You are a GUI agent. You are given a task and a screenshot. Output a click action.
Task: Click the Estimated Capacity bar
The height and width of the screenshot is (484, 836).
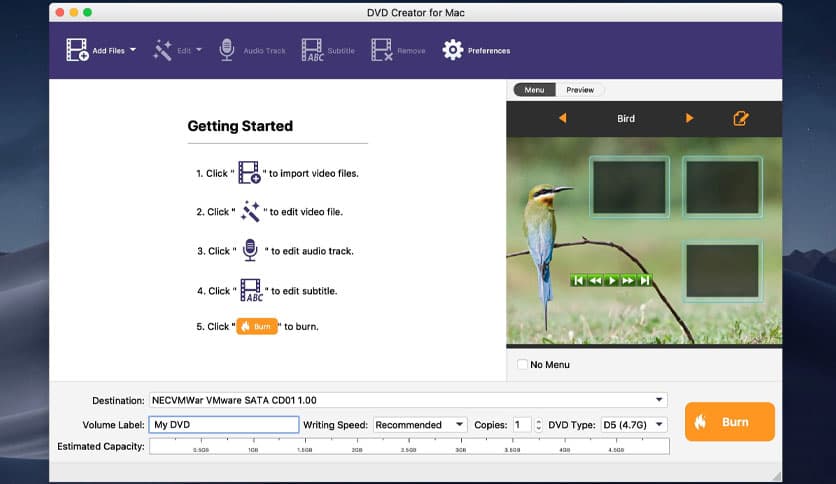coord(409,446)
